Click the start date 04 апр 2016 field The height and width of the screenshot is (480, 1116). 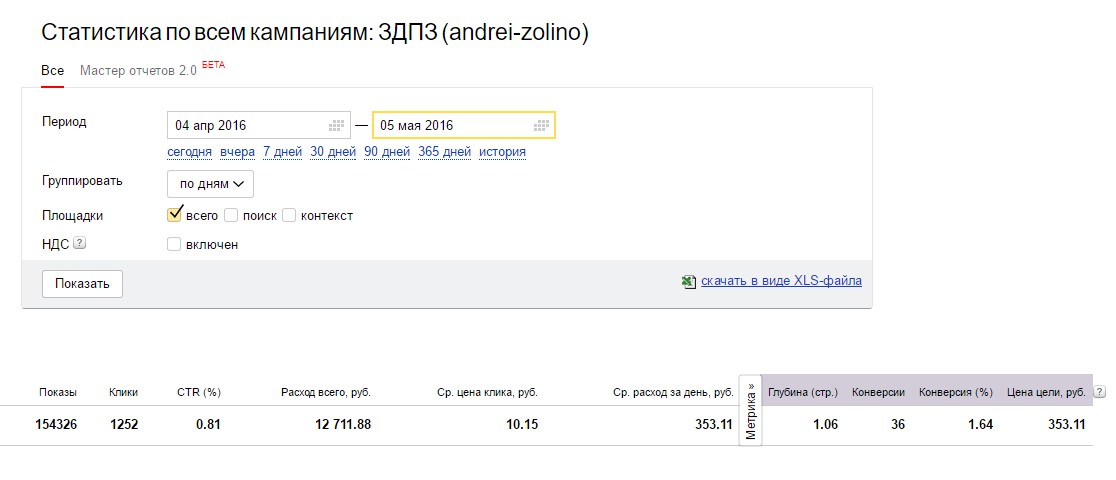click(x=259, y=125)
